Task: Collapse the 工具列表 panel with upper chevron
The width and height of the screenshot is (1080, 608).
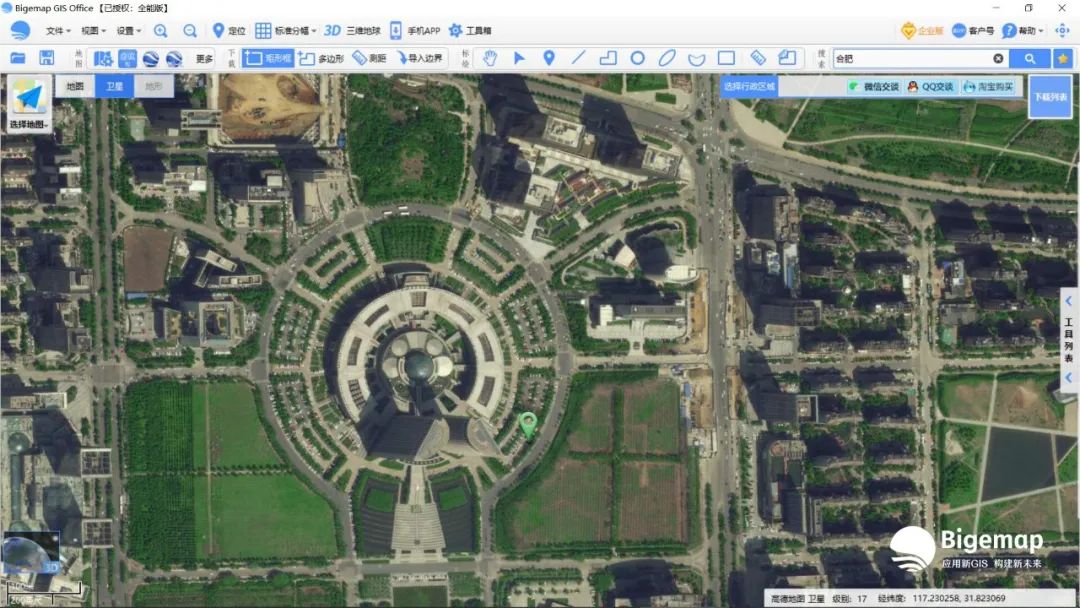Action: [1068, 301]
